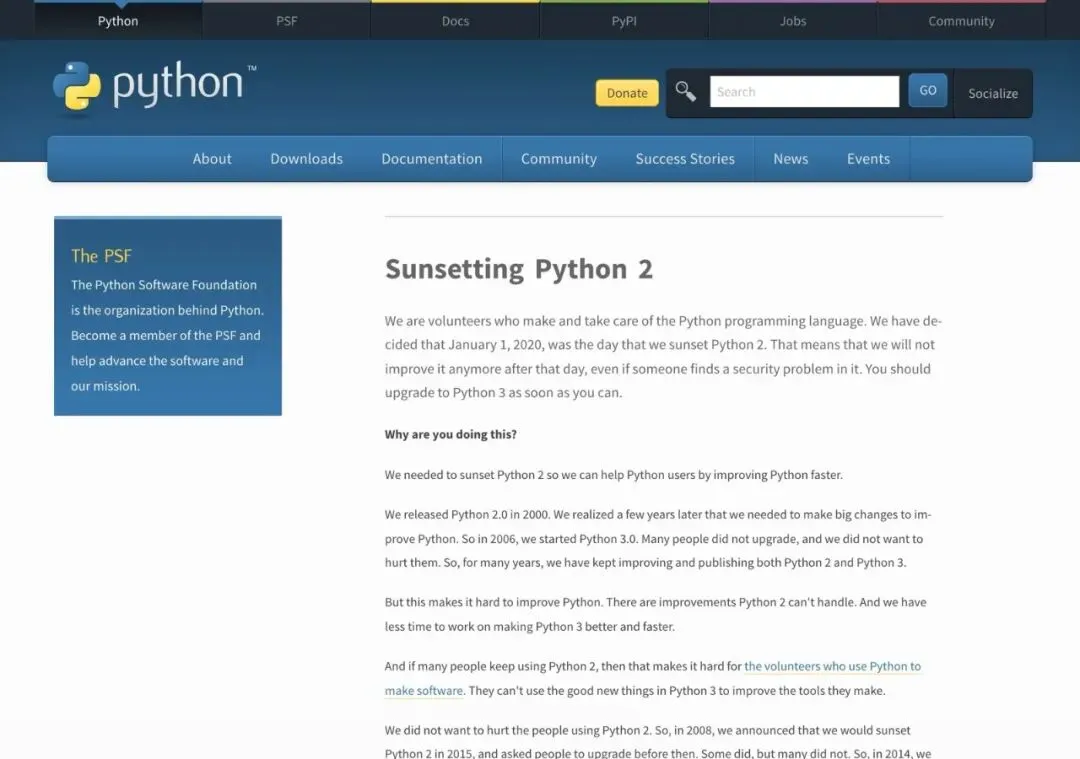The image size is (1080, 759).
Task: Click the magnifying glass search icon
Action: tap(685, 91)
